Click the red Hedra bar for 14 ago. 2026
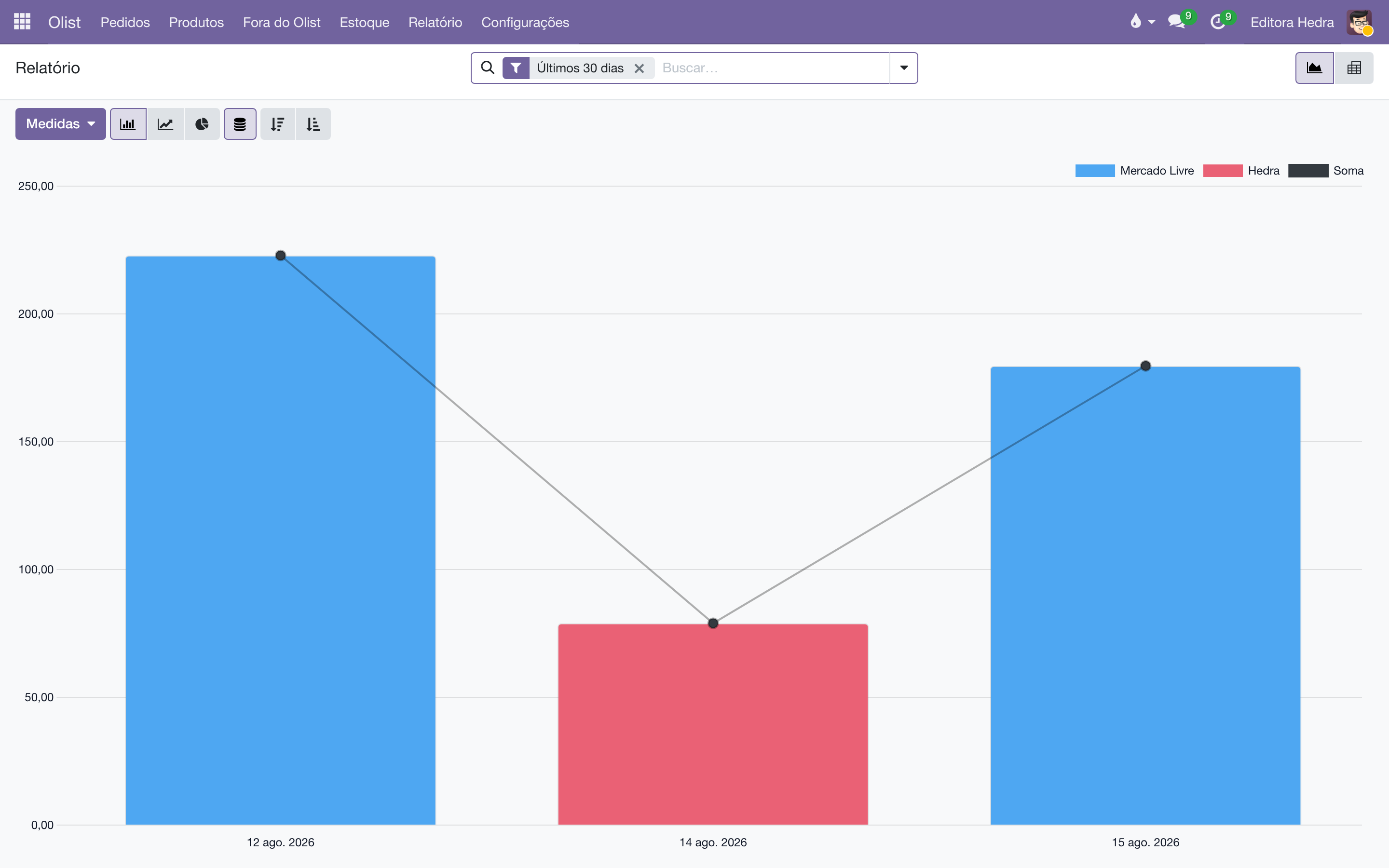Screen dimensions: 1389x868 [713, 724]
